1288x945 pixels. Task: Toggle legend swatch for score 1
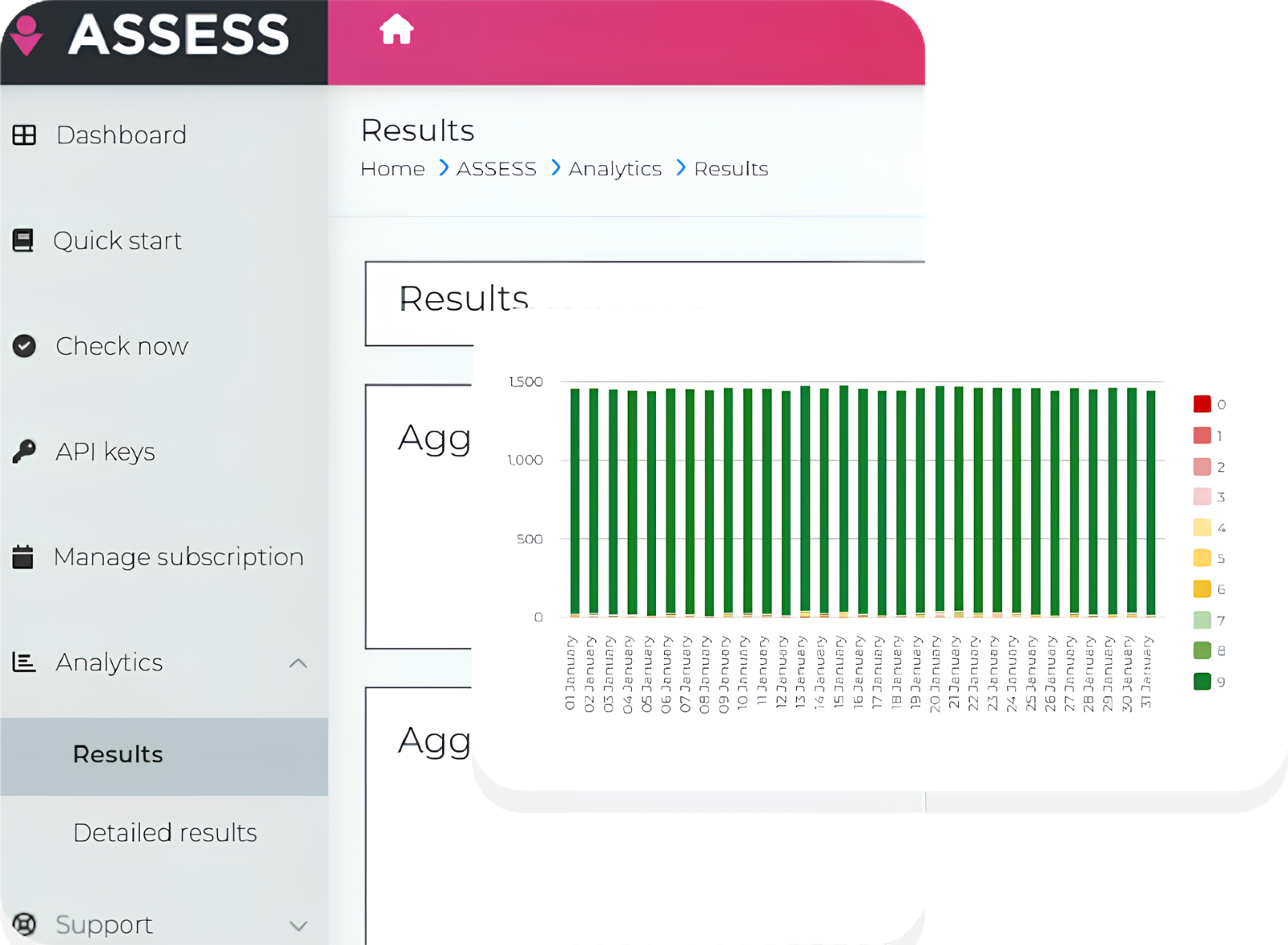[x=1202, y=435]
